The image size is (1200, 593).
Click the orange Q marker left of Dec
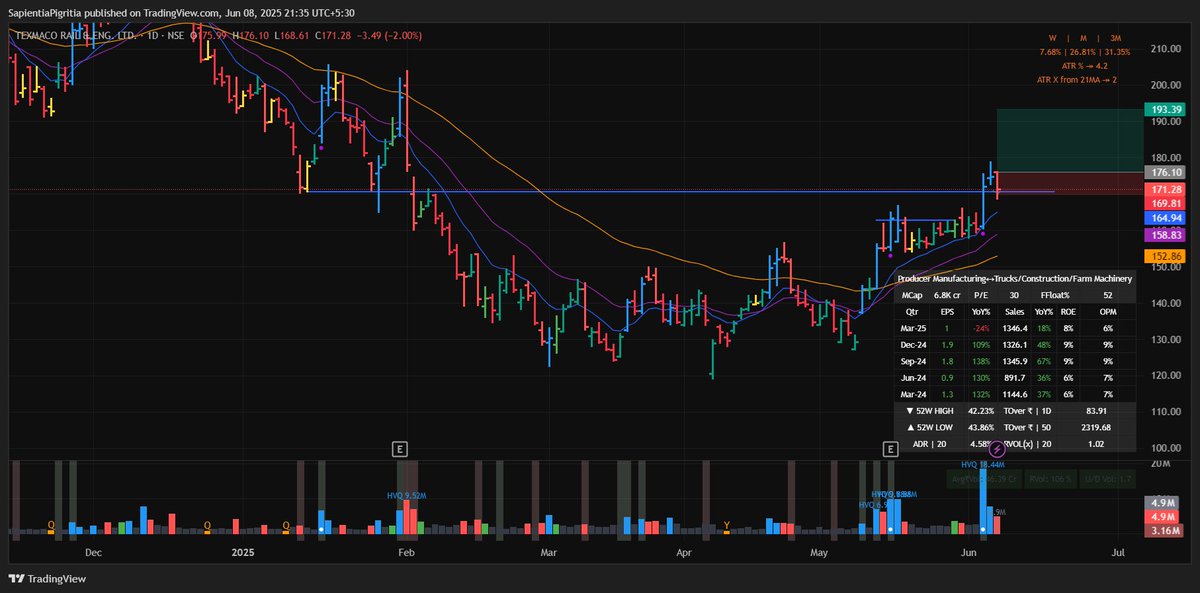[x=51, y=523]
